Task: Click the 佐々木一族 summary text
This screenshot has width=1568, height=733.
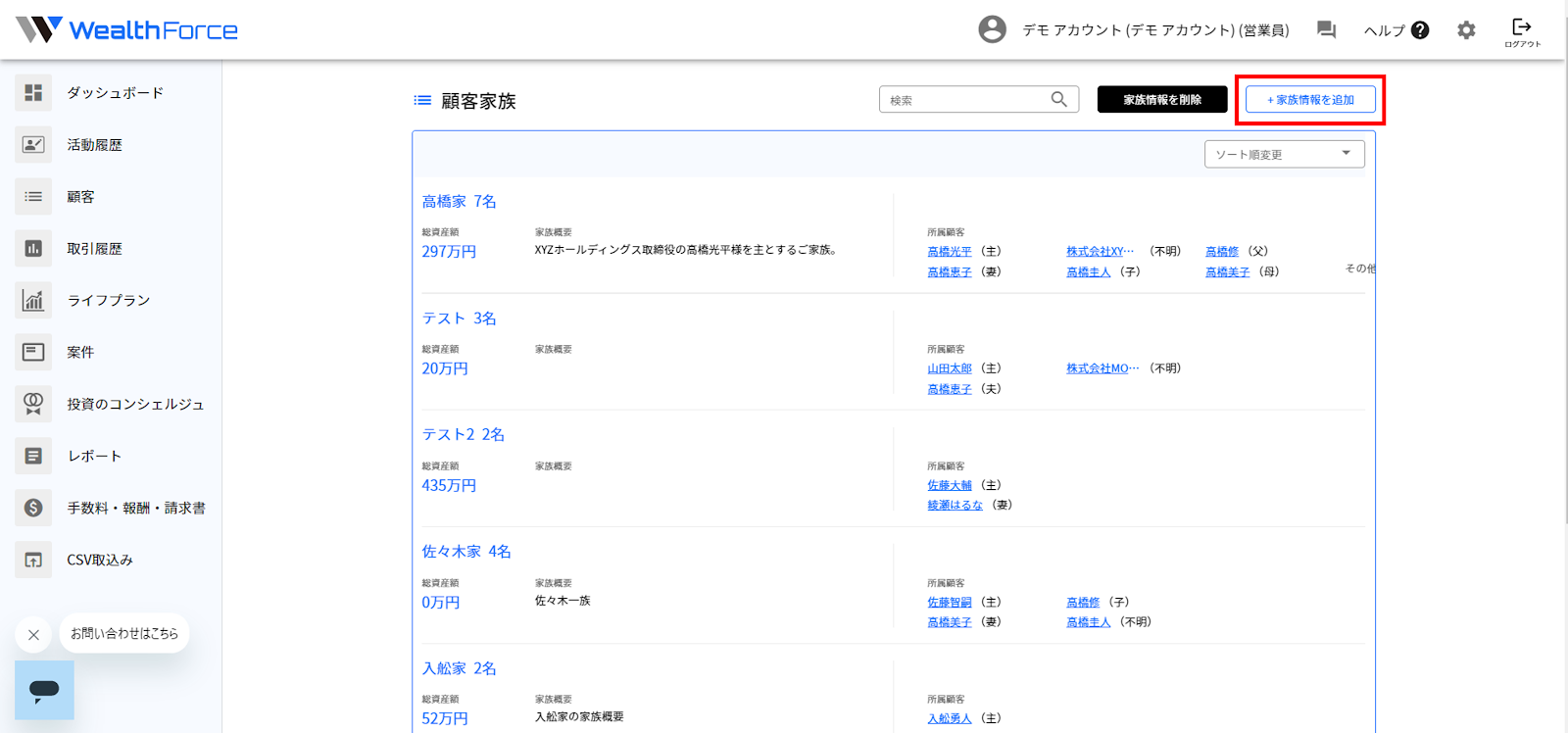Action: [563, 601]
